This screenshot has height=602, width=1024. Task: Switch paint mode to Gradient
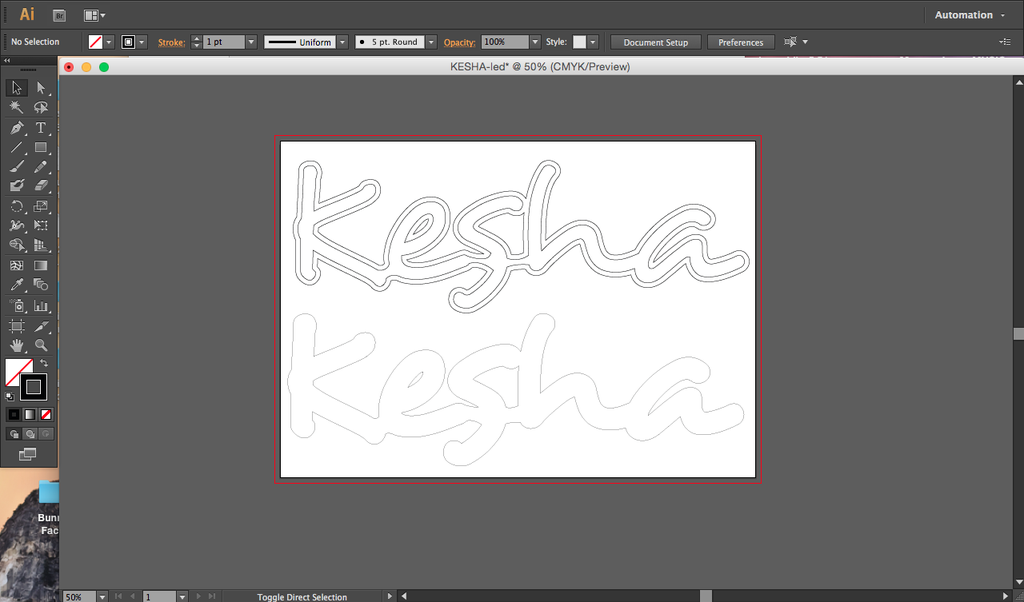[30, 415]
